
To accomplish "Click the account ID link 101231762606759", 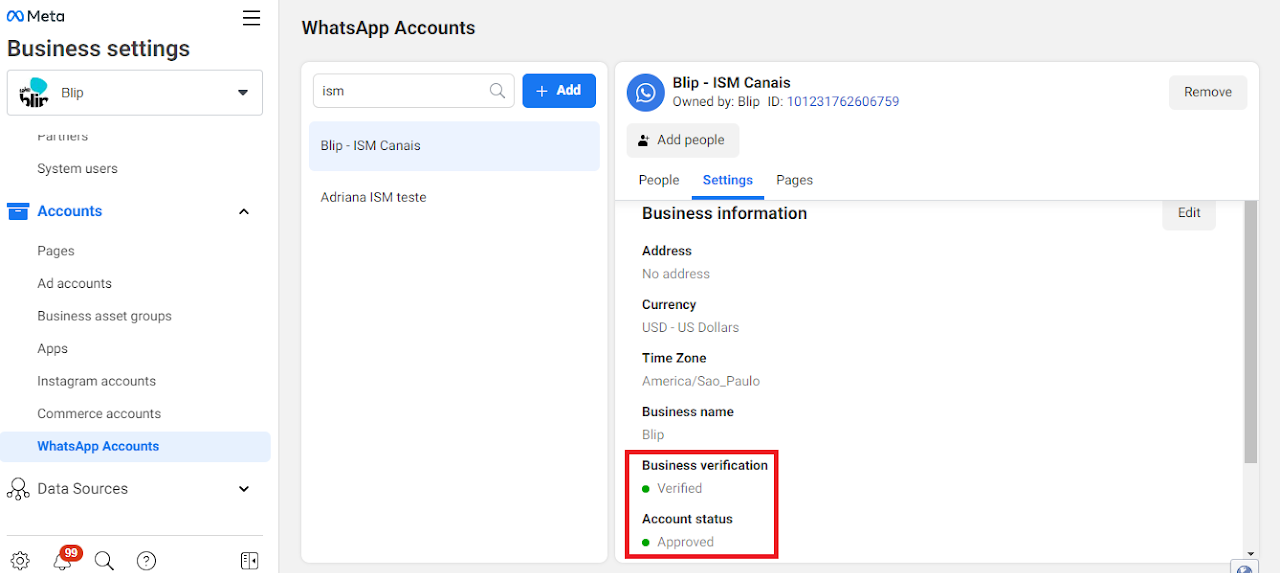I will (843, 102).
